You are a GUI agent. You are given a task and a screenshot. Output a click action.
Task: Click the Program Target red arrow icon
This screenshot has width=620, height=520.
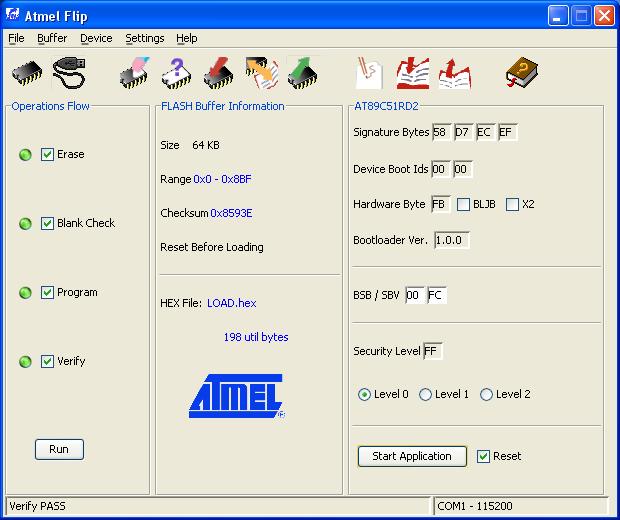(x=218, y=73)
